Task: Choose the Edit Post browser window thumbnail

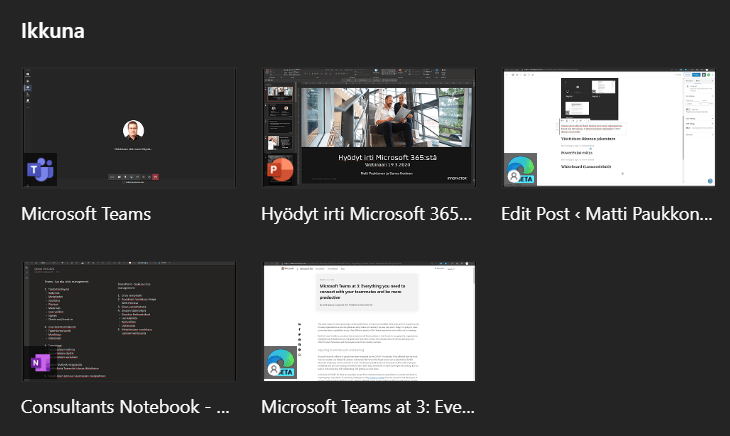Action: tap(609, 127)
